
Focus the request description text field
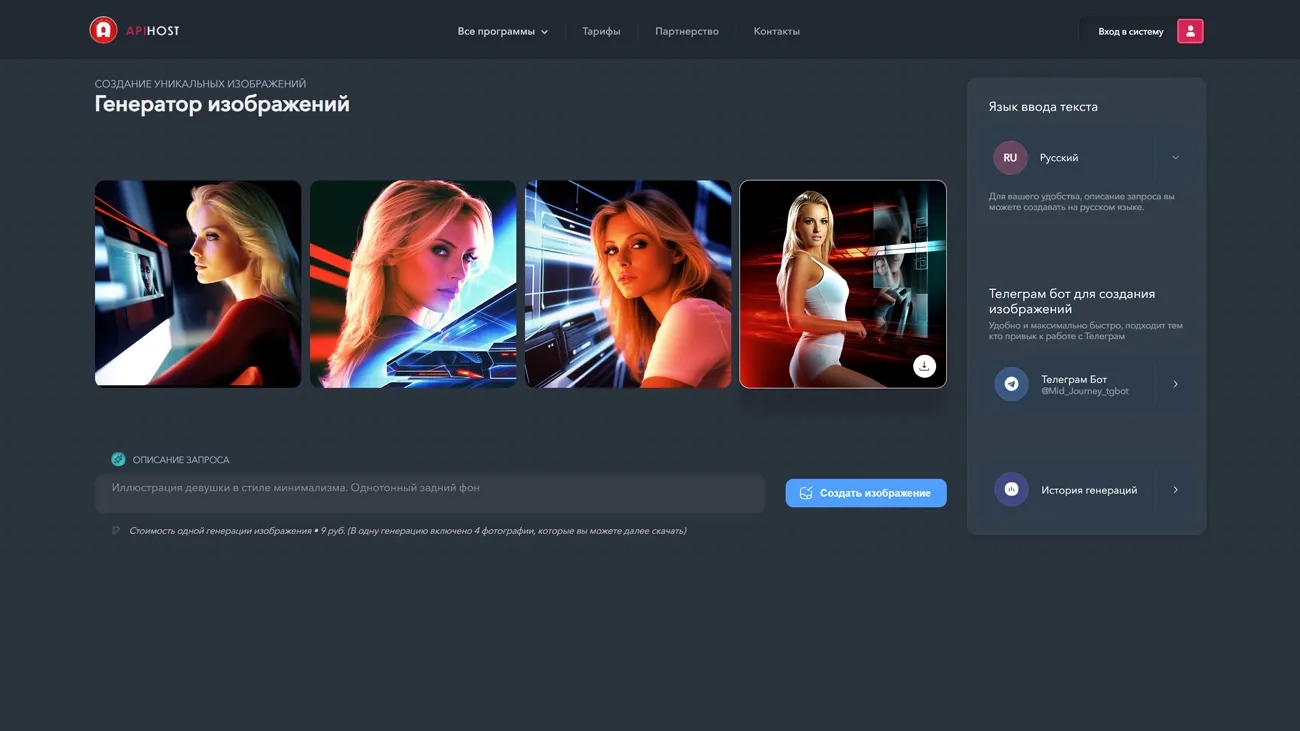(430, 493)
